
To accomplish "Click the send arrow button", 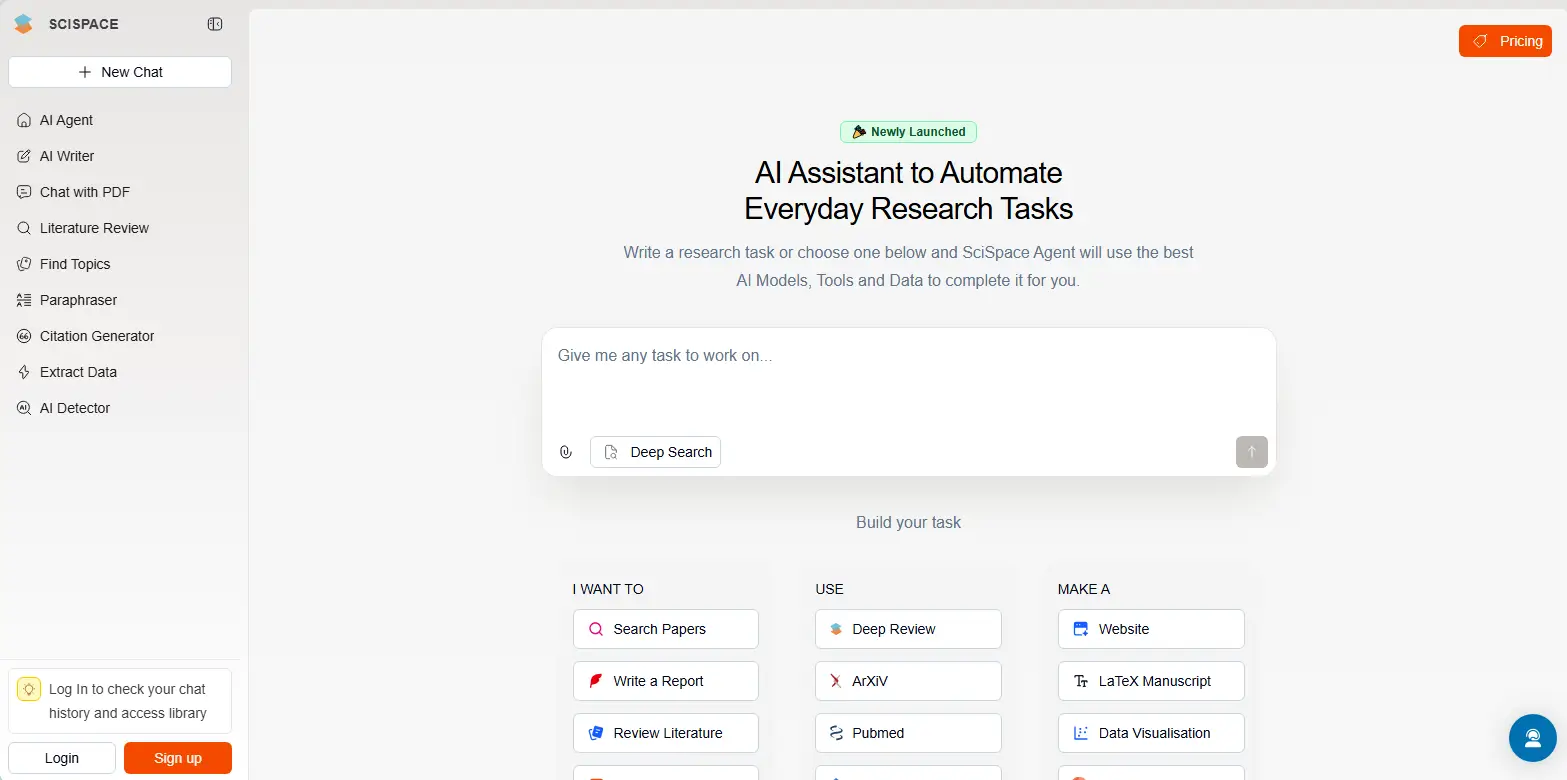I will 1251,452.
